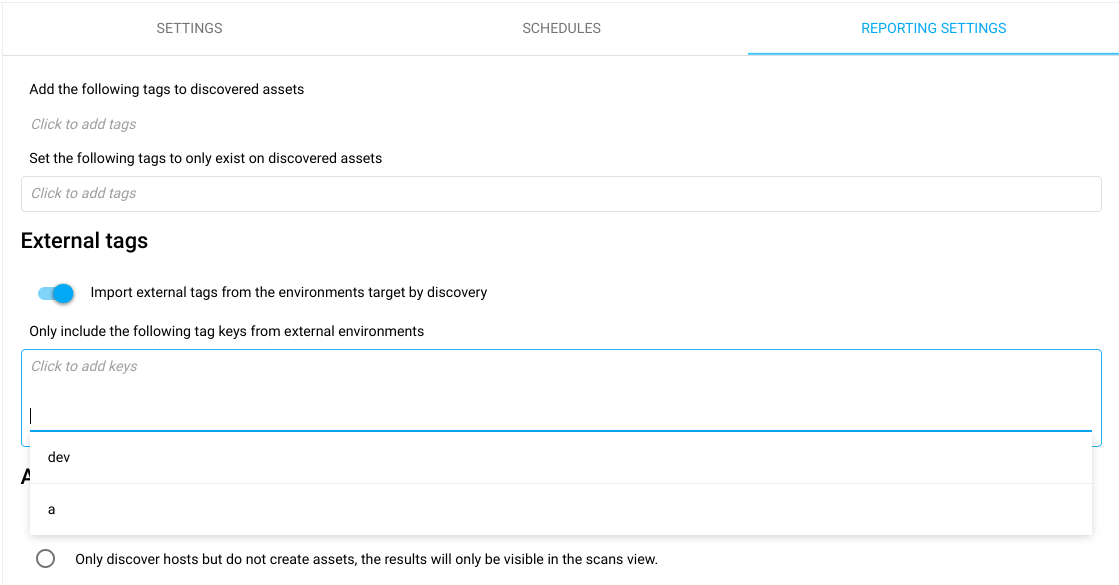
Task: Select radio option to only discover hosts
Action: [x=43, y=559]
